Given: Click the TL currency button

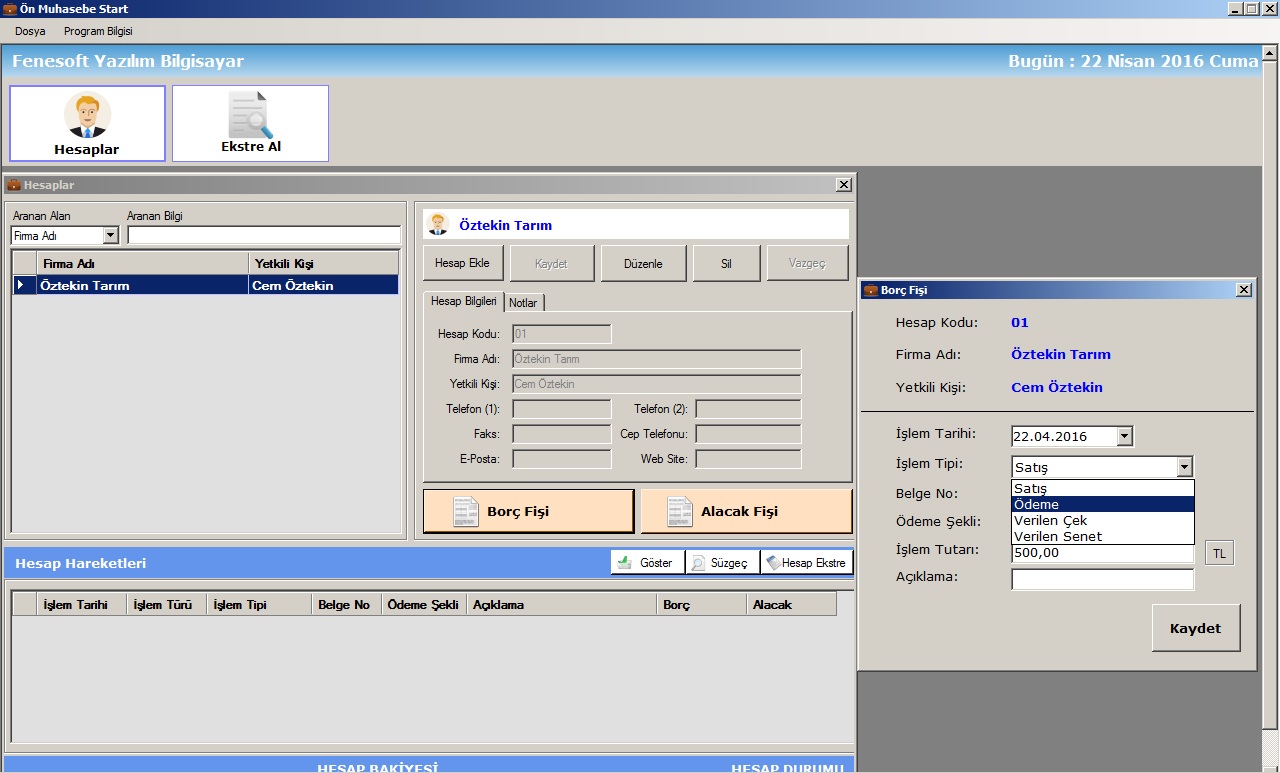Looking at the screenshot, I should tap(1219, 553).
